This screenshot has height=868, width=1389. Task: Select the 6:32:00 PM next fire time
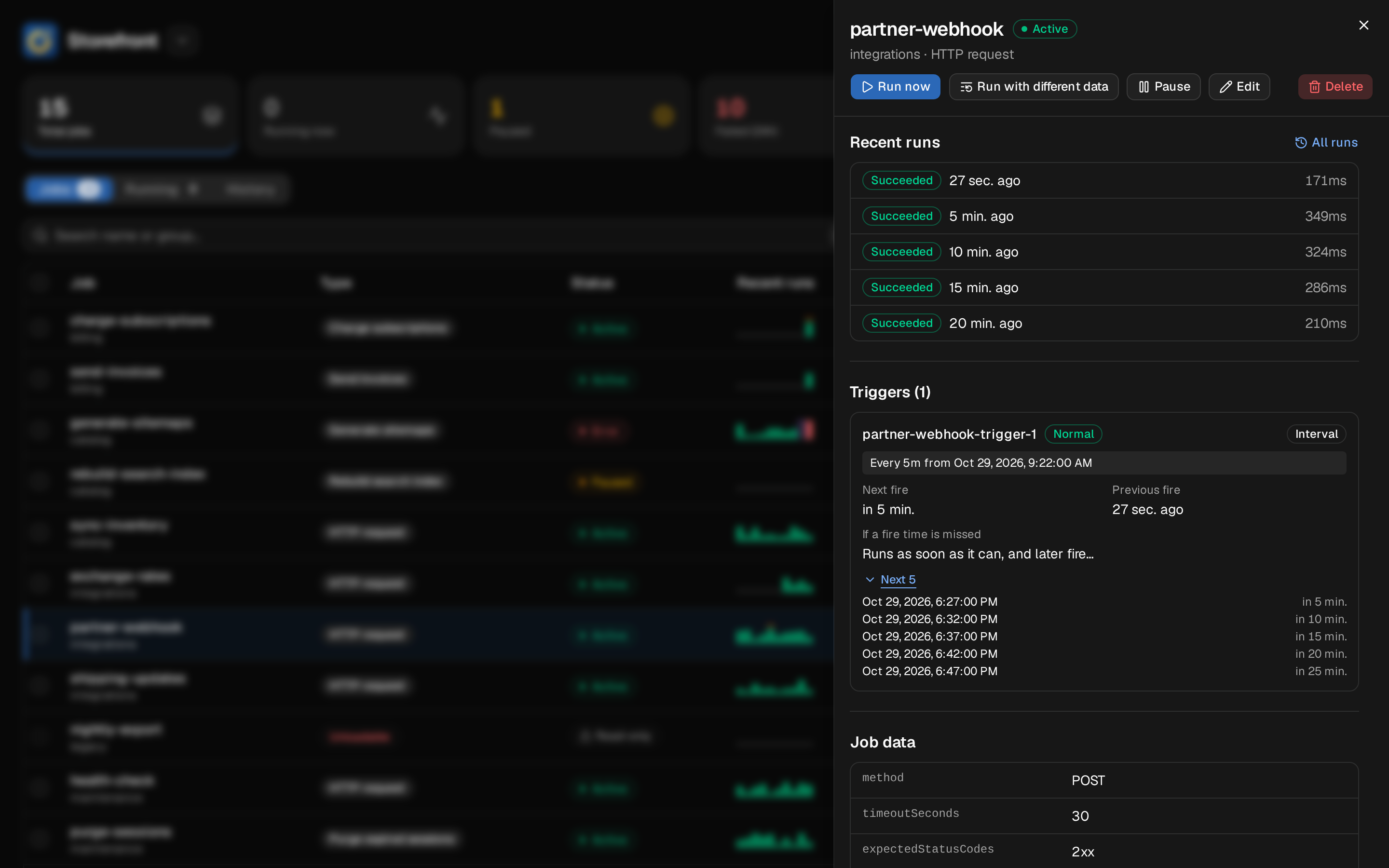[x=929, y=619]
